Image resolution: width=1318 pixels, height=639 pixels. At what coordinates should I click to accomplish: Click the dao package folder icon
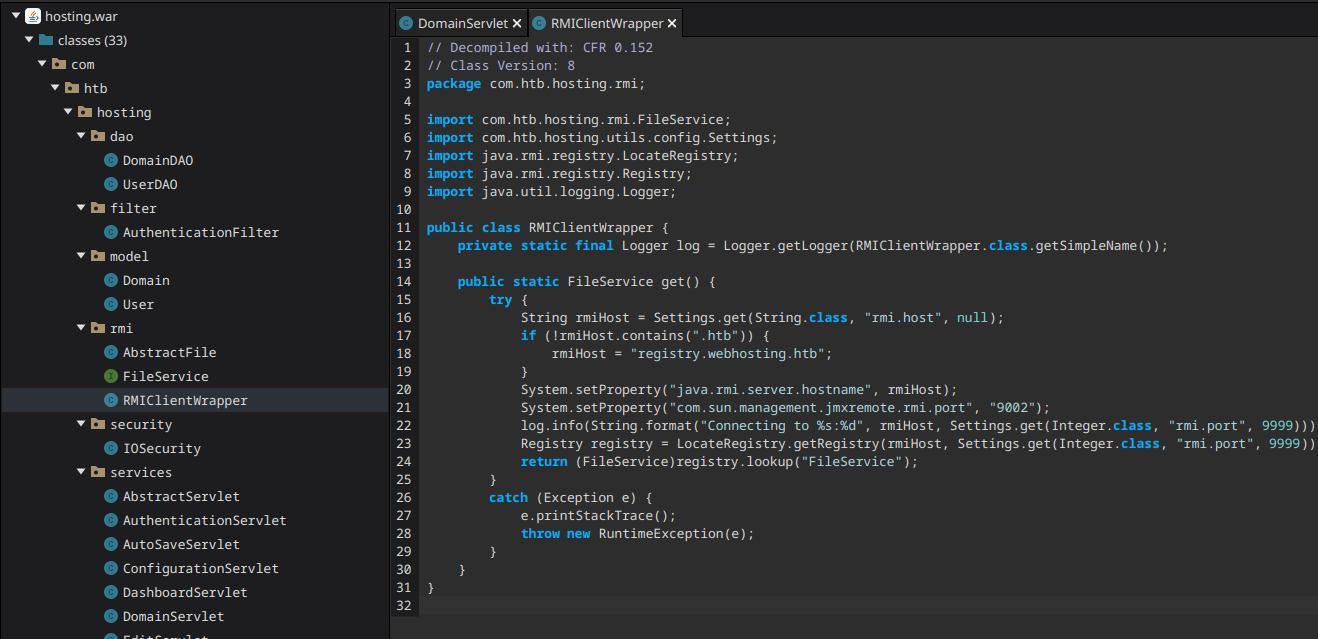click(x=98, y=136)
